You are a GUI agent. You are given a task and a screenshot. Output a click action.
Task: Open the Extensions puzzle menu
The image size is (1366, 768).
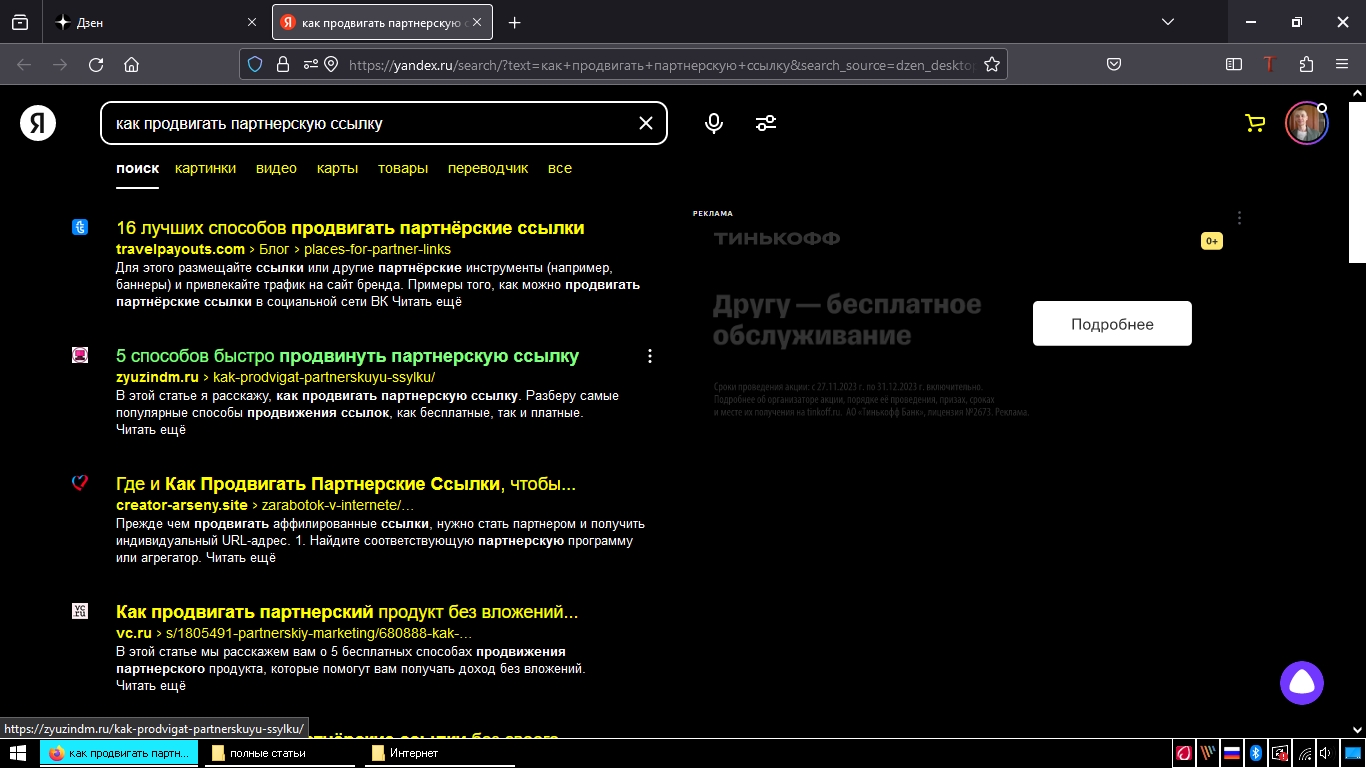[x=1306, y=65]
